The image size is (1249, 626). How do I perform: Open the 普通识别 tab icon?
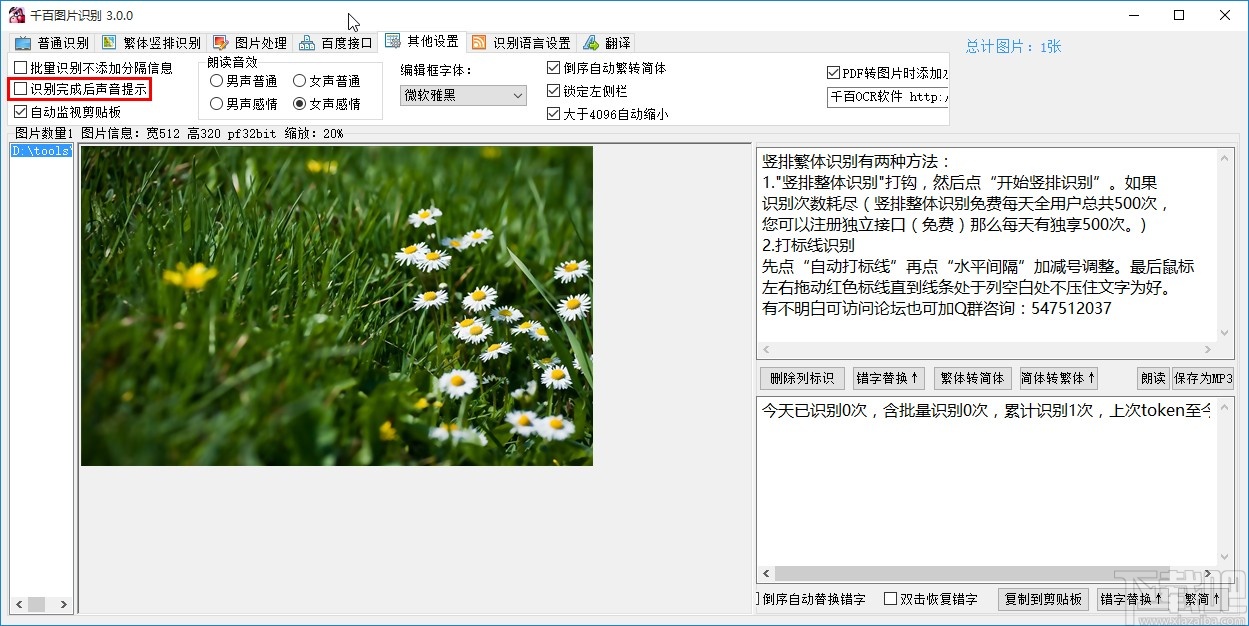tap(23, 42)
